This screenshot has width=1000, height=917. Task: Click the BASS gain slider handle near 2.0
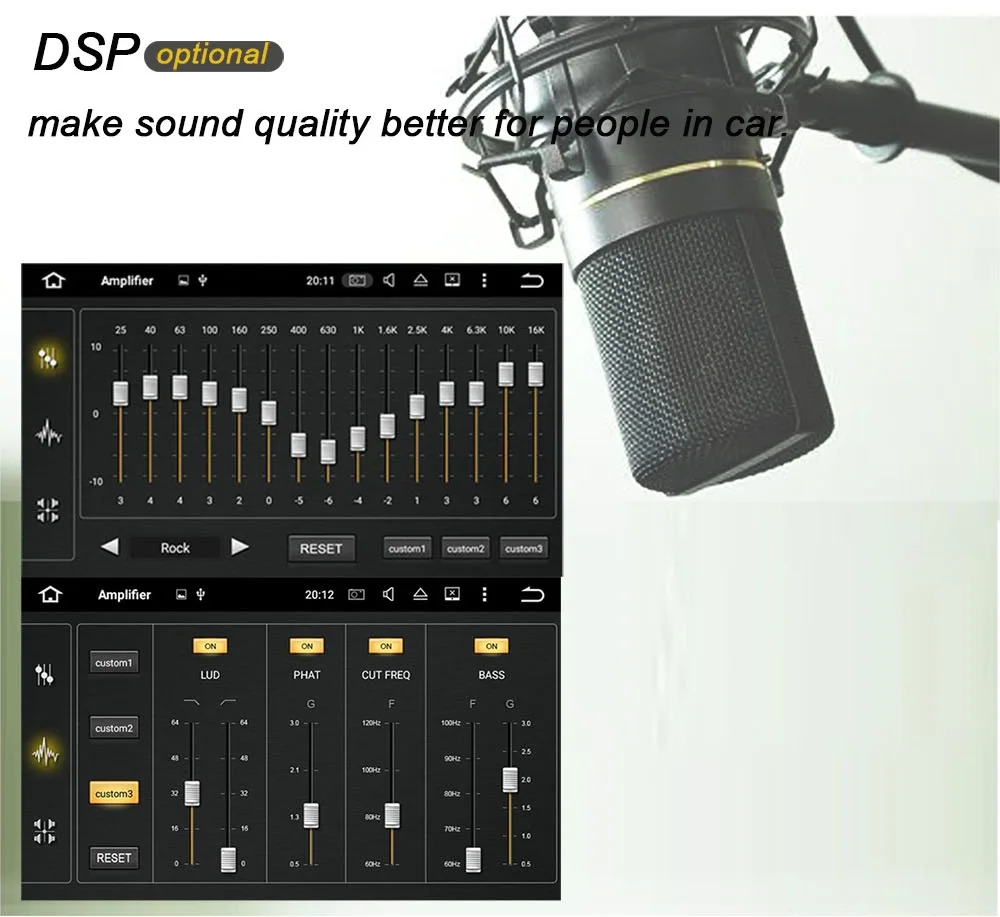pos(510,780)
